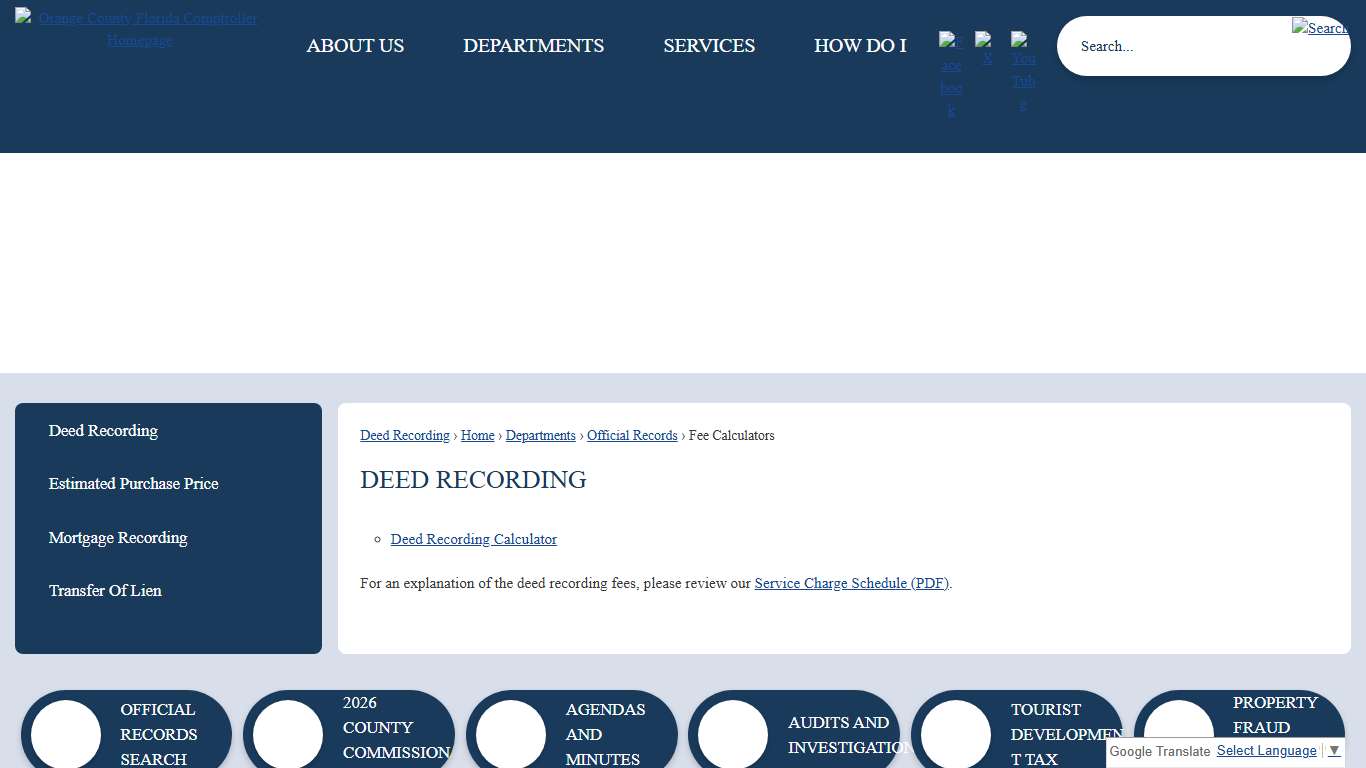Select the Tourist Development Tax circle icon
This screenshot has height=768, width=1366.
click(x=956, y=733)
